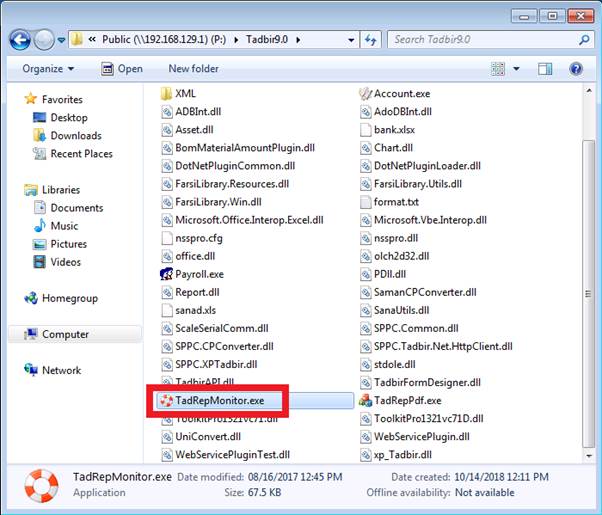Select the stdole.dll file icon
This screenshot has height=515, width=602.
(365, 364)
